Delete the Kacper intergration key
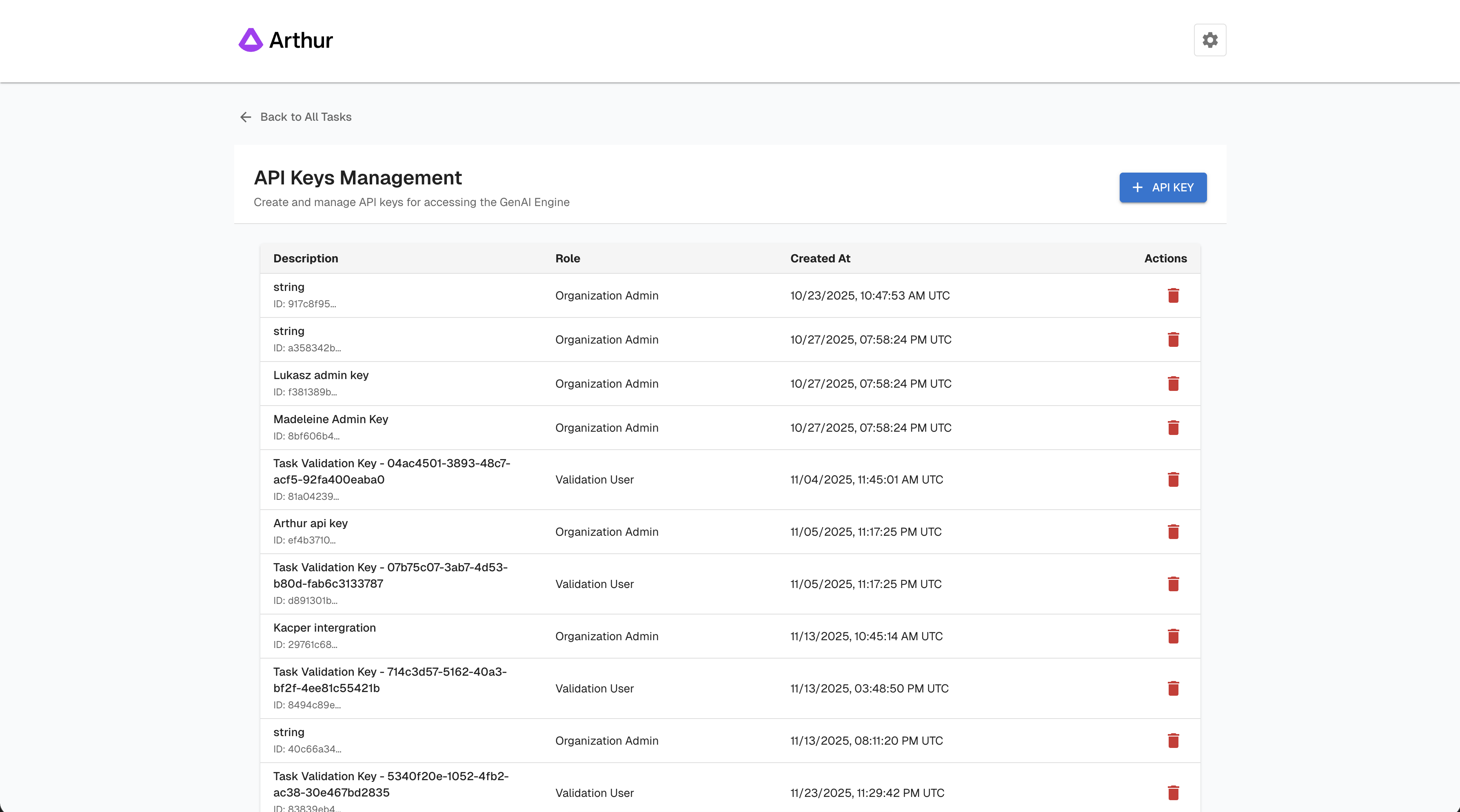This screenshot has height=812, width=1460. 1174,636
